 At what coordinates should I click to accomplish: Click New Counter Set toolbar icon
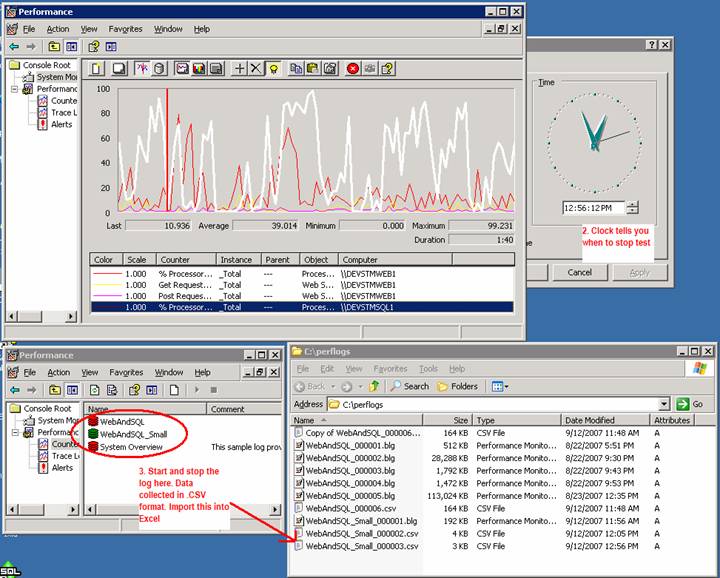(x=97, y=68)
